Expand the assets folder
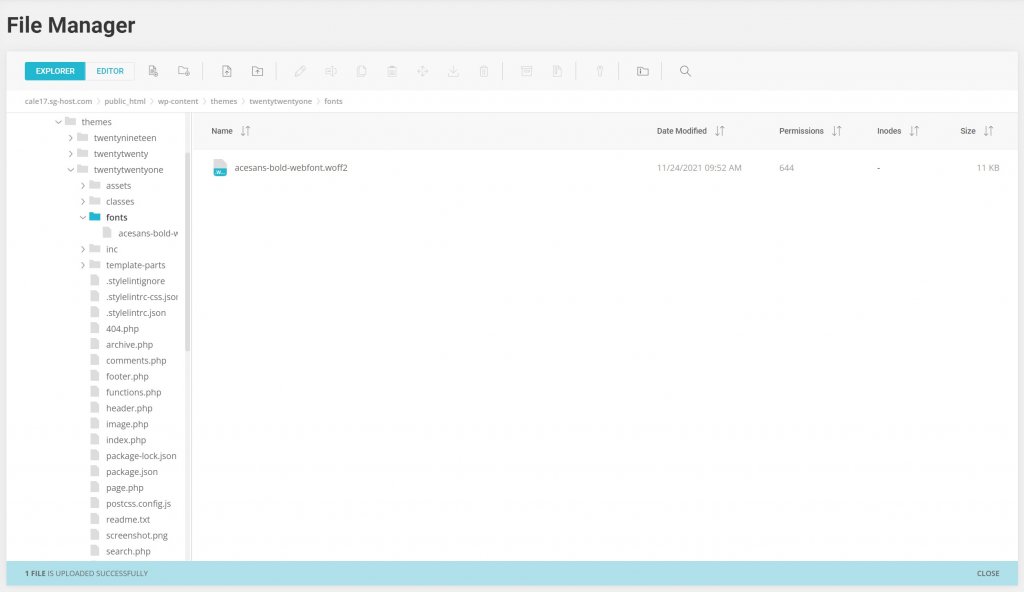 click(83, 186)
